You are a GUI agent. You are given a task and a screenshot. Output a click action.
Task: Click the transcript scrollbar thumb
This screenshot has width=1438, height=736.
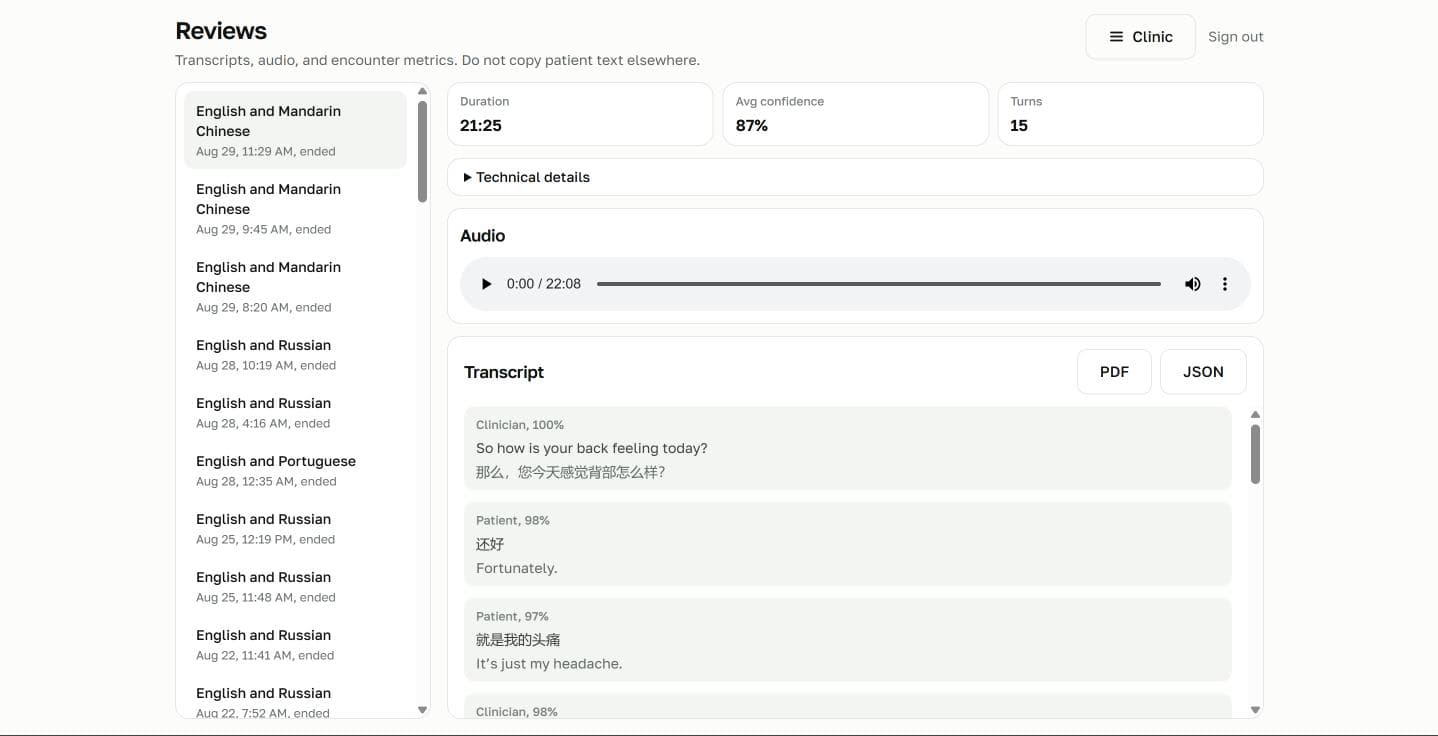tap(1255, 454)
